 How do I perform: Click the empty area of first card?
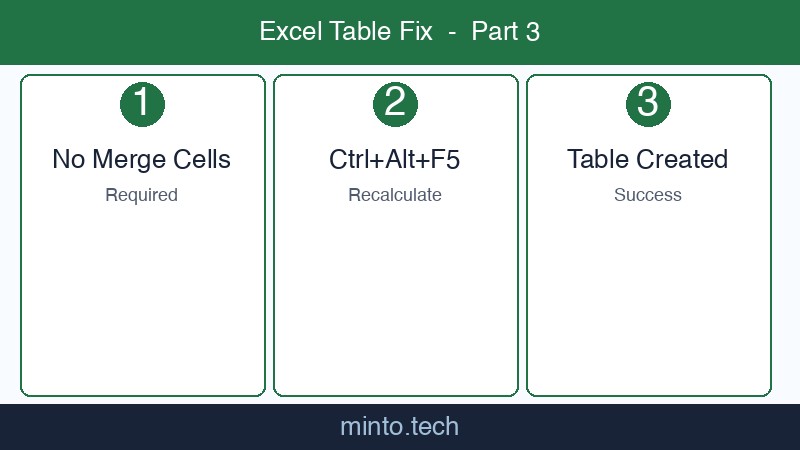[x=142, y=300]
